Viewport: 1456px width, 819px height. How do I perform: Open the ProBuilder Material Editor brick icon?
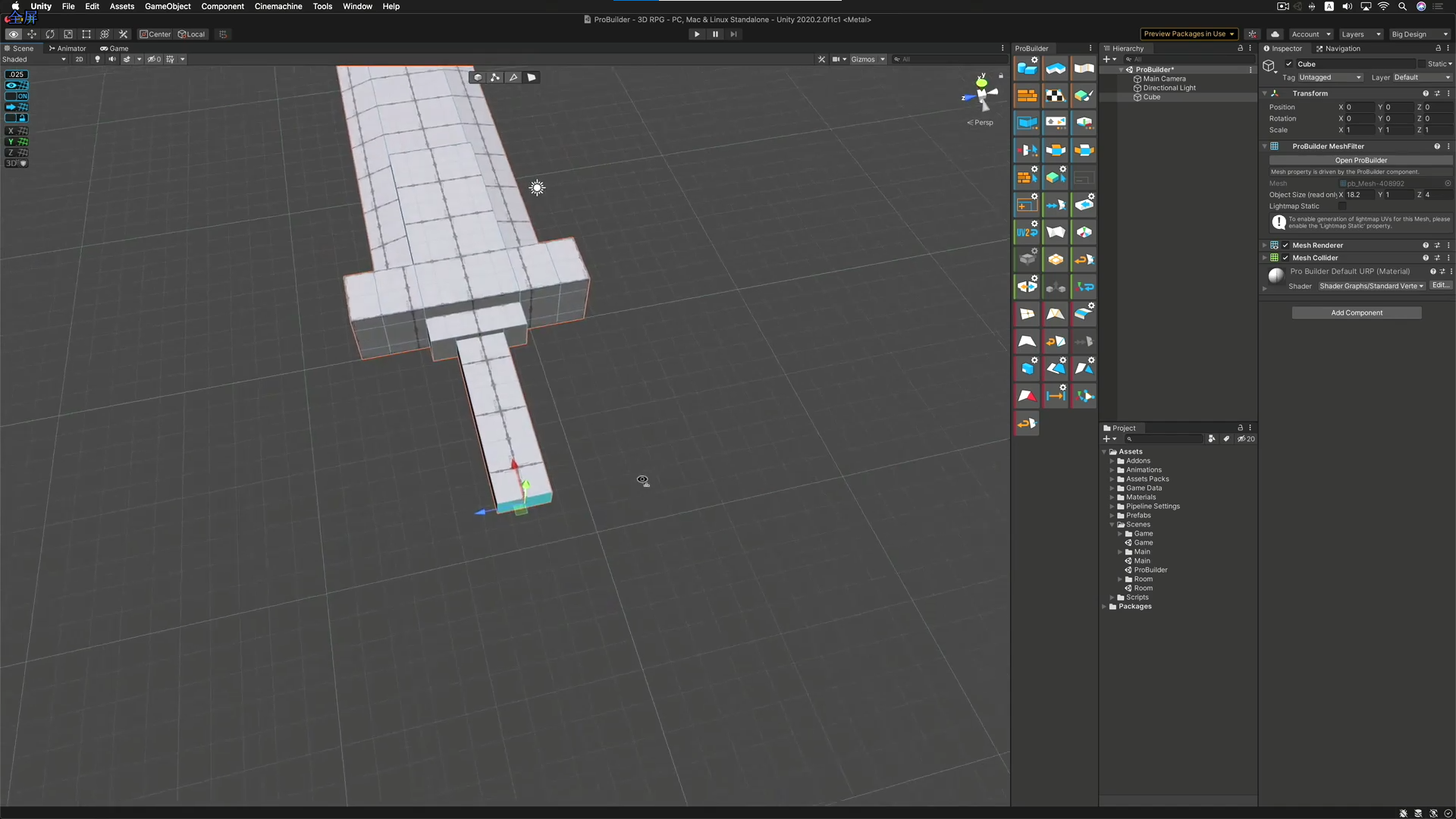[x=1027, y=96]
